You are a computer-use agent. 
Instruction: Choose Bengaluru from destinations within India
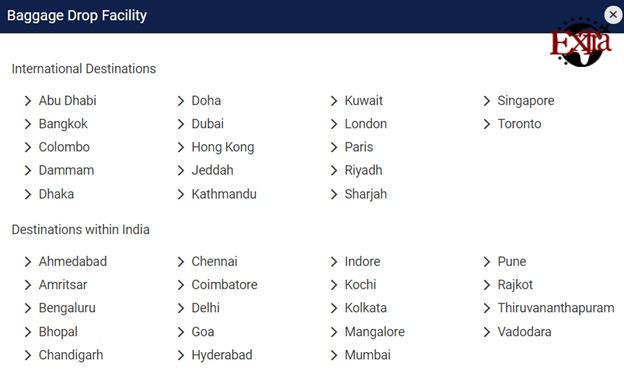coord(67,308)
